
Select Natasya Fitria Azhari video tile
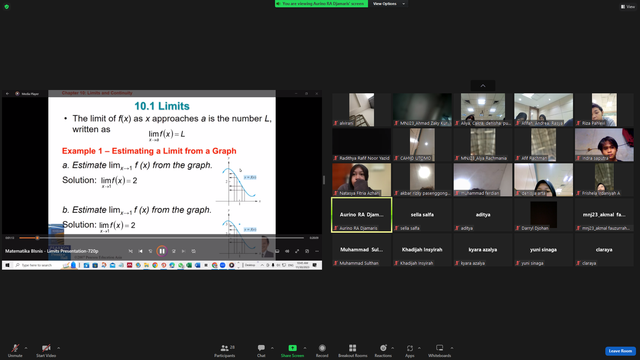[x=362, y=180]
